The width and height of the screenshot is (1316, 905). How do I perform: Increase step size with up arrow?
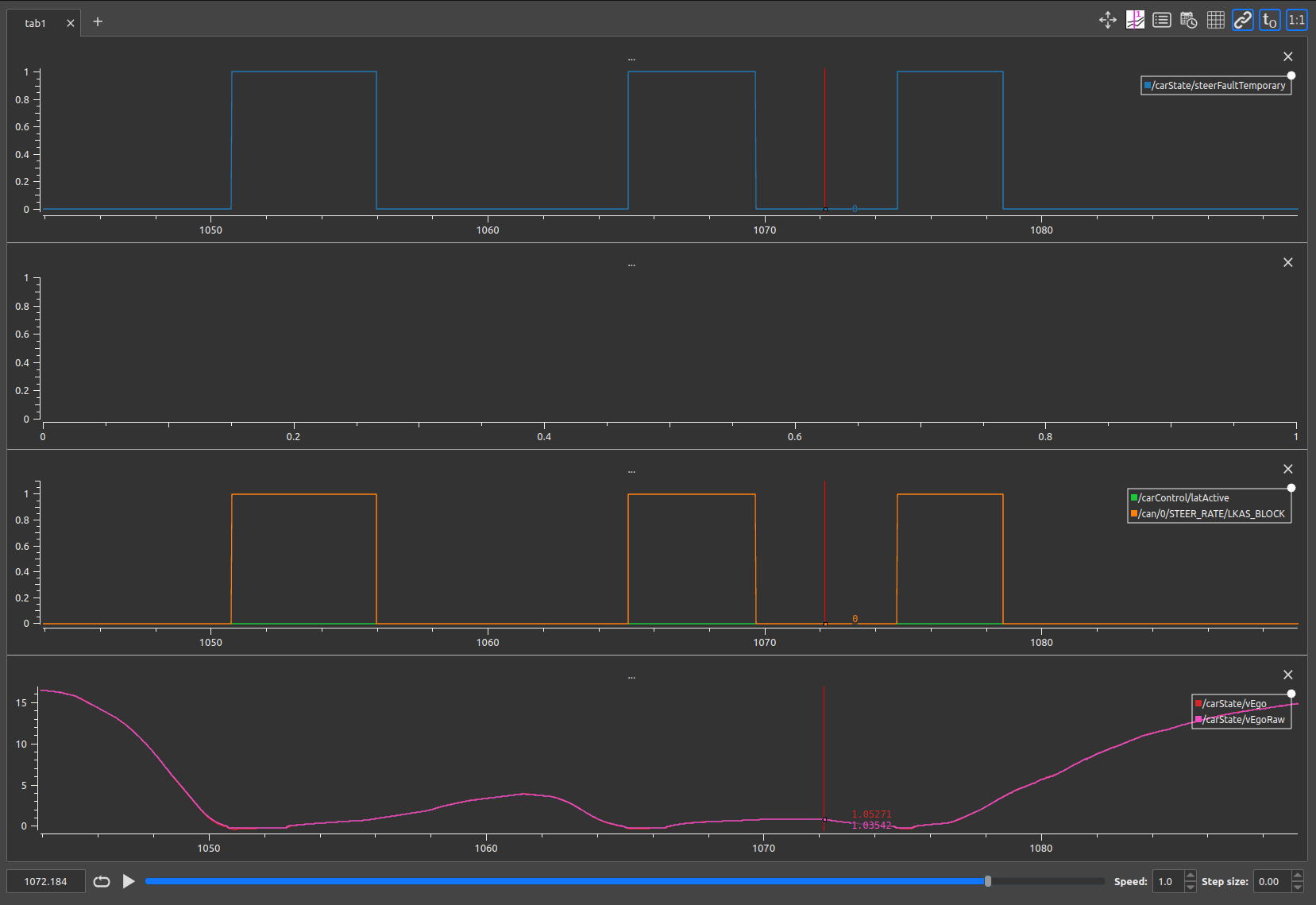[1298, 876]
